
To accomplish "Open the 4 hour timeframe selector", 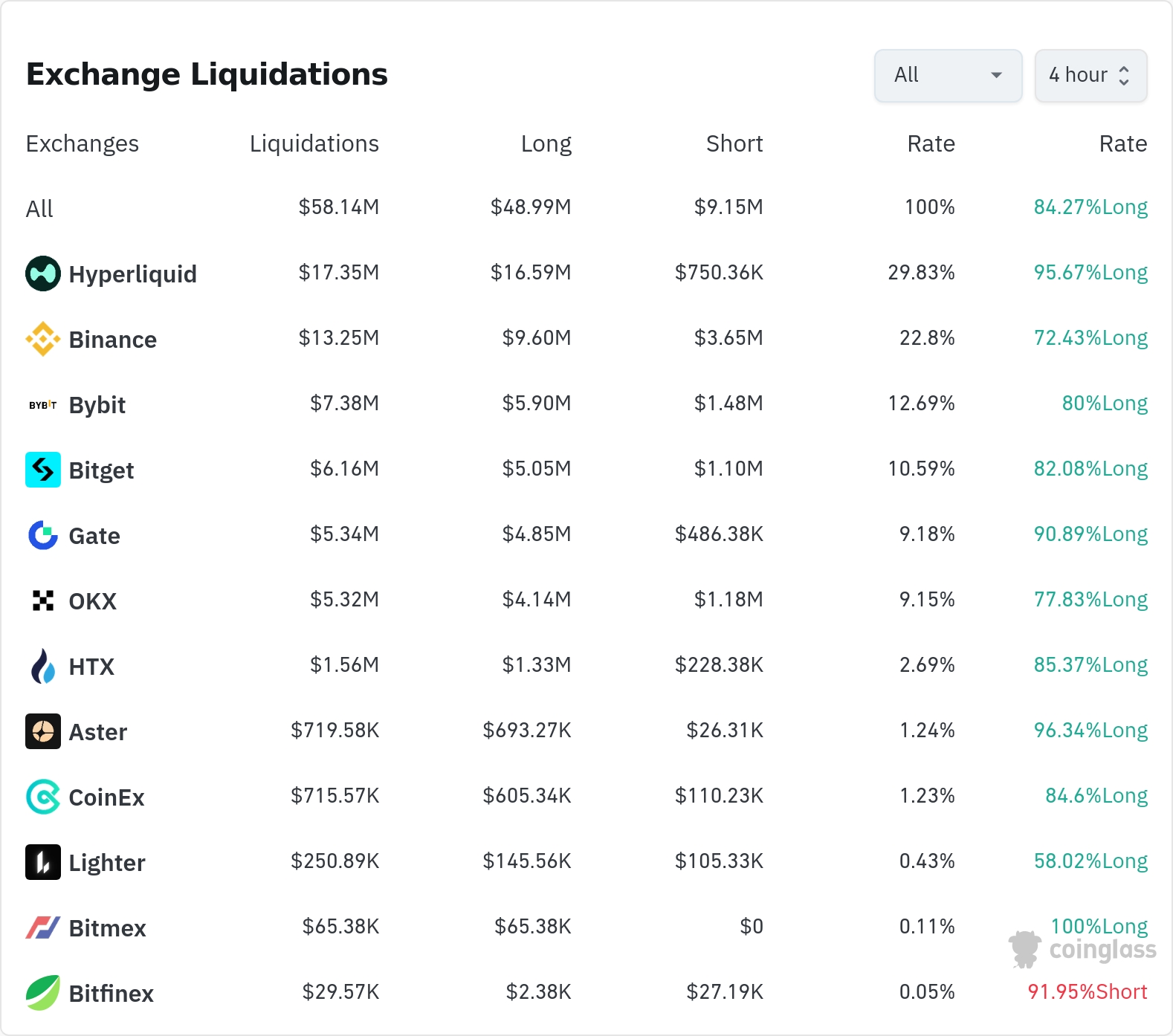I will (1090, 75).
